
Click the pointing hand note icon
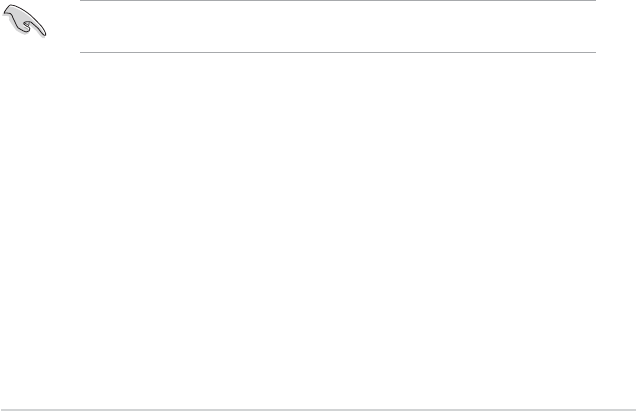pyautogui.click(x=24, y=20)
